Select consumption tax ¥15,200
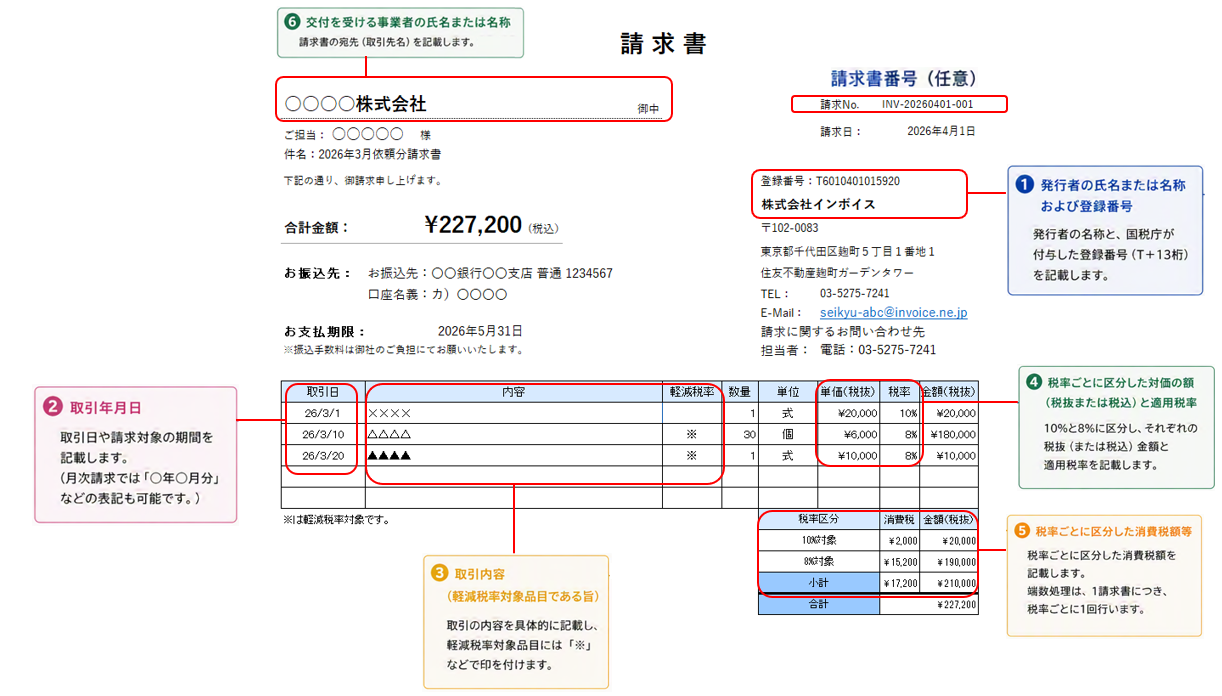Screen dimensions: 1222x696 [900, 561]
